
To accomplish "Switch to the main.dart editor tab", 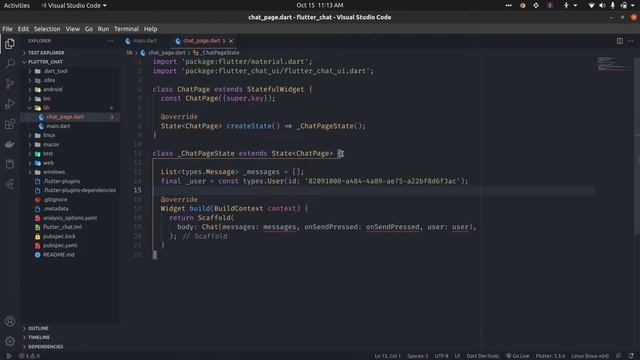I will (x=145, y=41).
